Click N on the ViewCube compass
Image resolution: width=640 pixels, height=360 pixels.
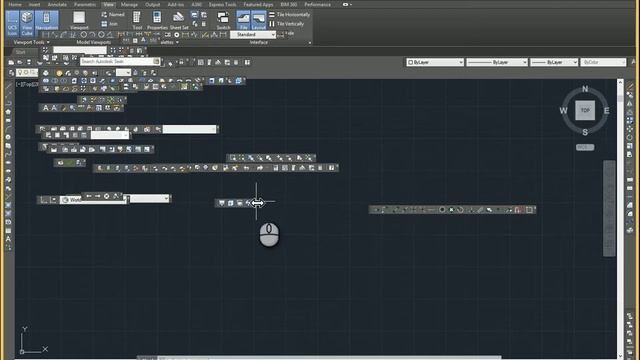pyautogui.click(x=585, y=89)
